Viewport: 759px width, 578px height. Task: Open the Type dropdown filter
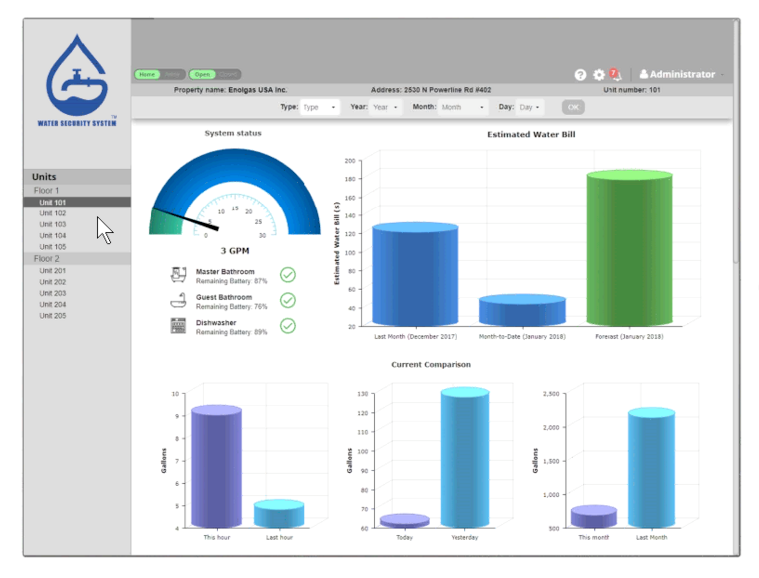(x=320, y=107)
